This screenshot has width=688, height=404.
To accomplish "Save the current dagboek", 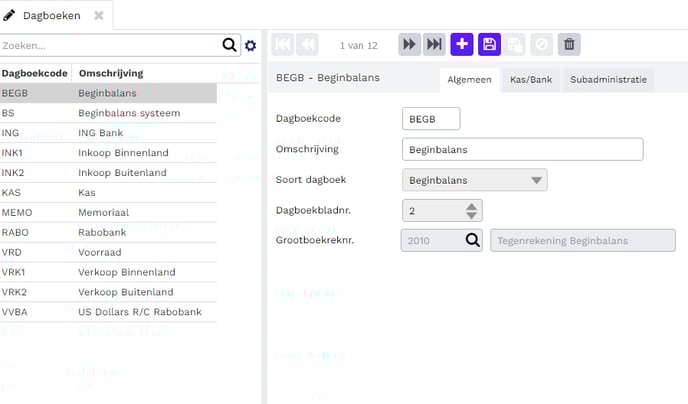I will pyautogui.click(x=489, y=44).
